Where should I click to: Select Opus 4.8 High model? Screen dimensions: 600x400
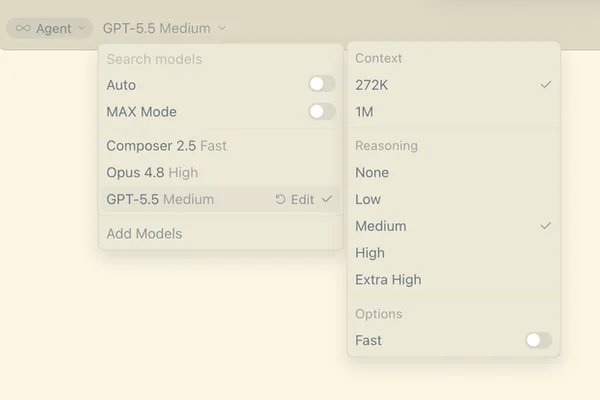click(x=221, y=173)
